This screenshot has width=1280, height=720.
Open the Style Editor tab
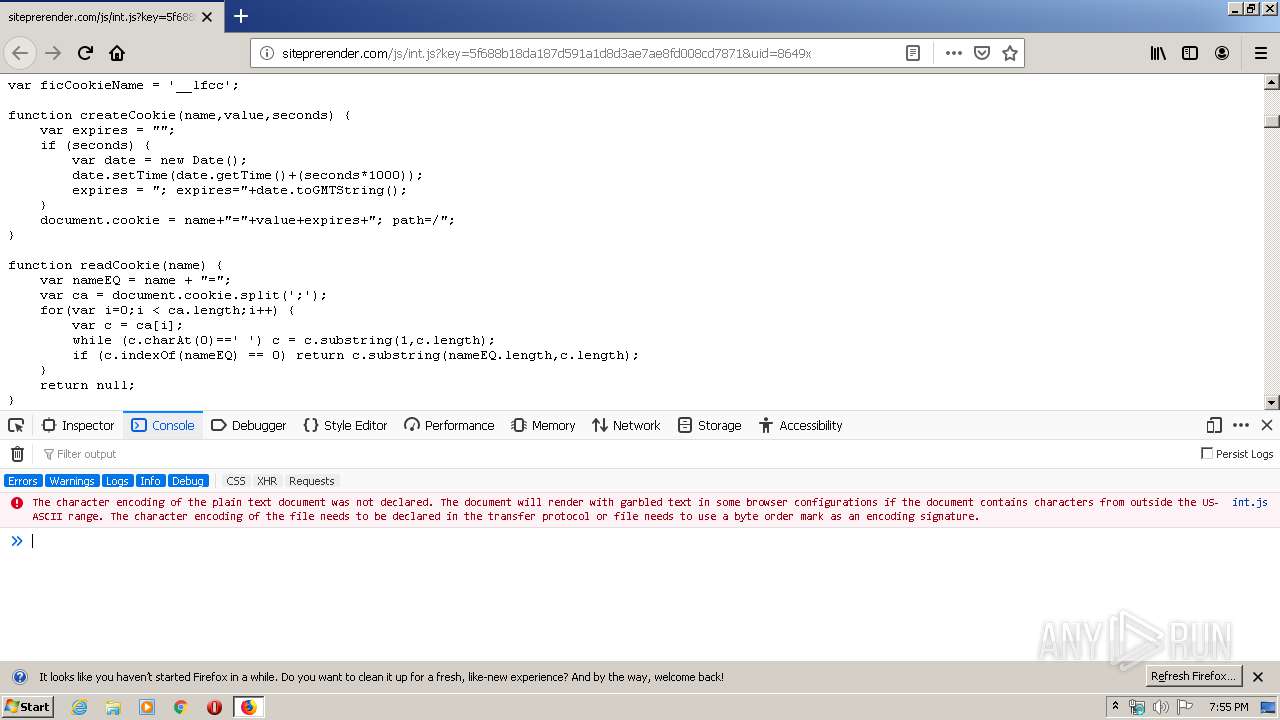345,425
